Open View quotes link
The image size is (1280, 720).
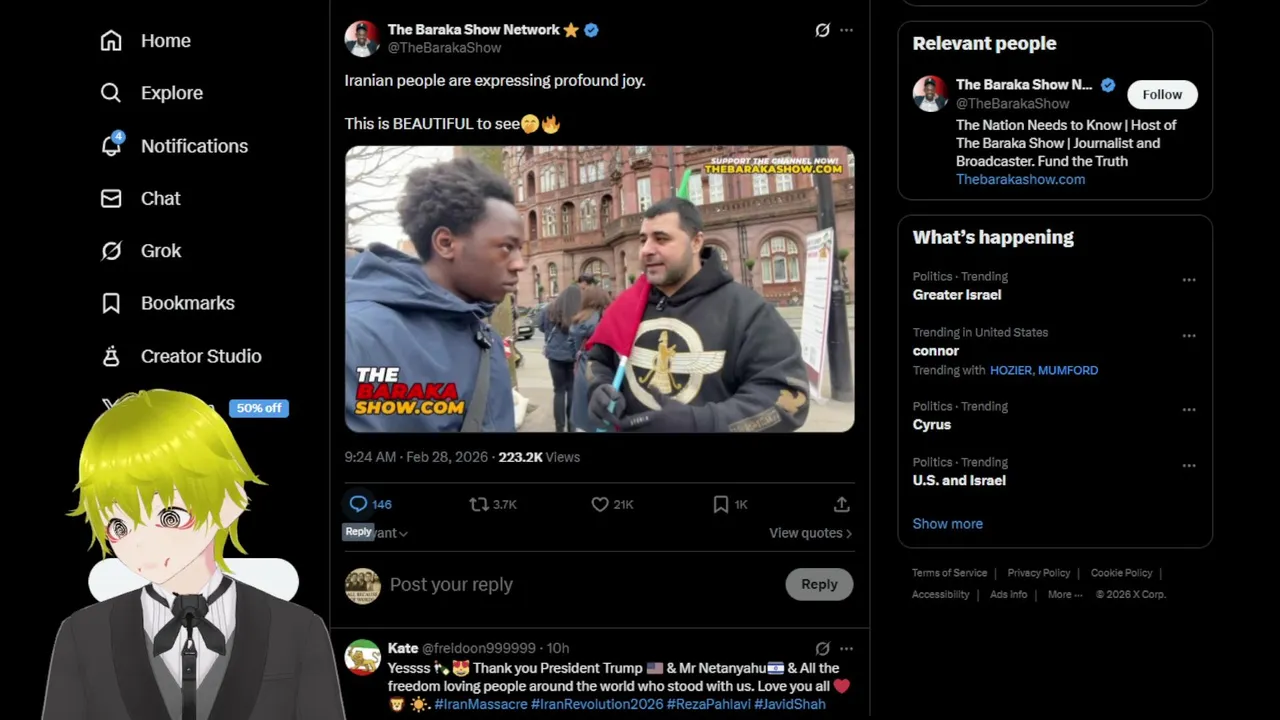pos(811,533)
